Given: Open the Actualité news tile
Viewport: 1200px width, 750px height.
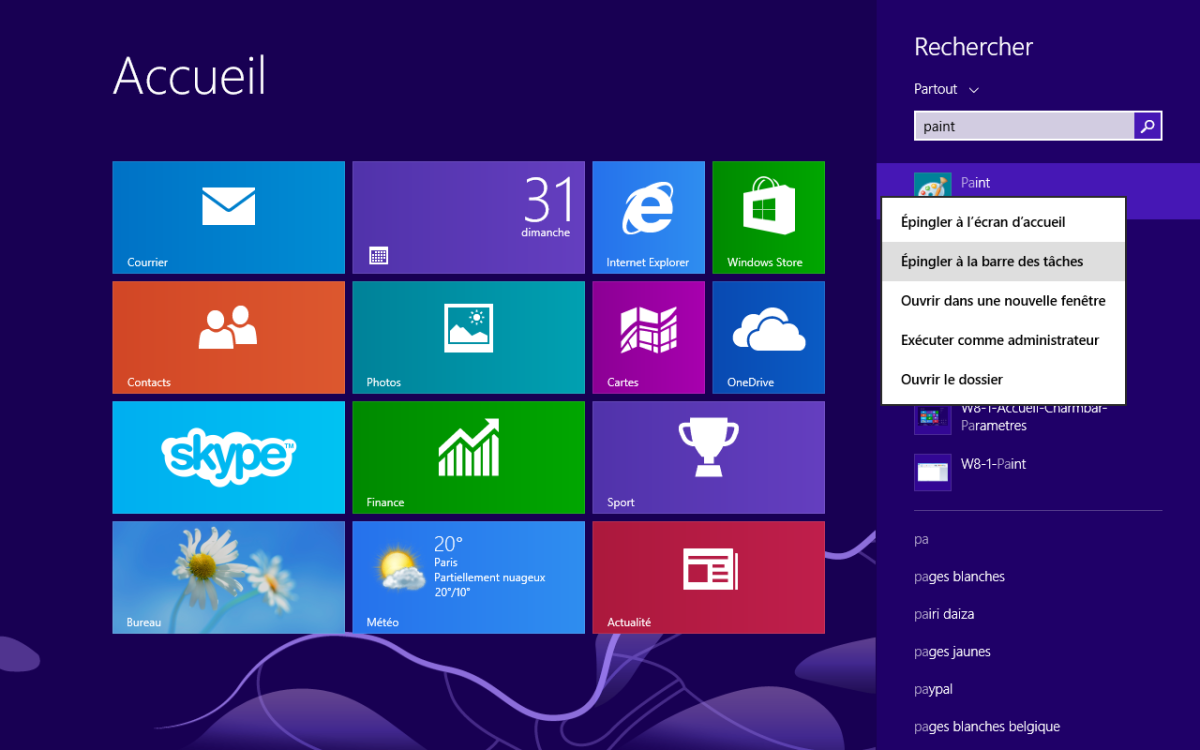Looking at the screenshot, I should point(708,577).
